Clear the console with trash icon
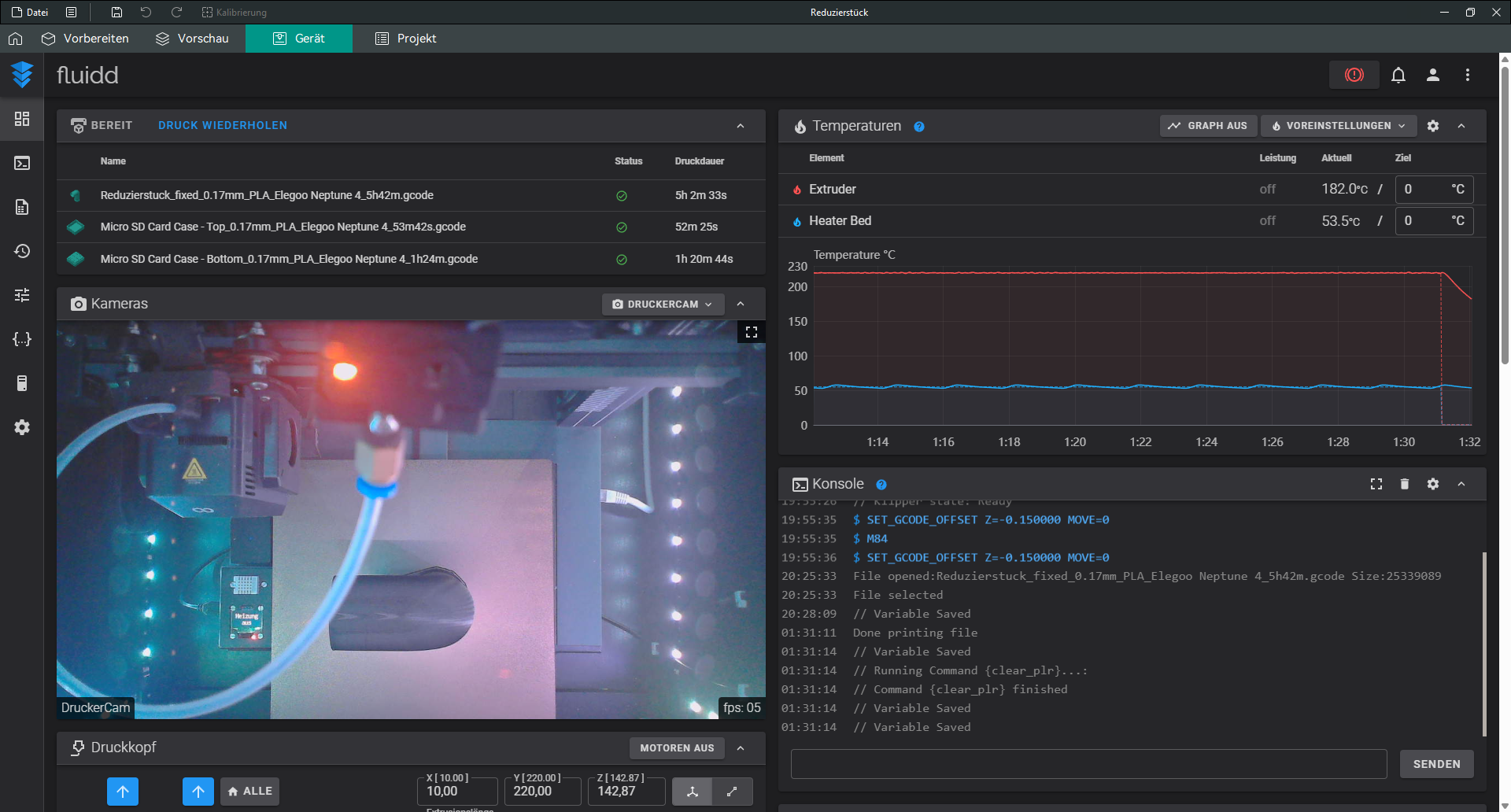Screen dimensions: 1511x812 coord(1405,484)
